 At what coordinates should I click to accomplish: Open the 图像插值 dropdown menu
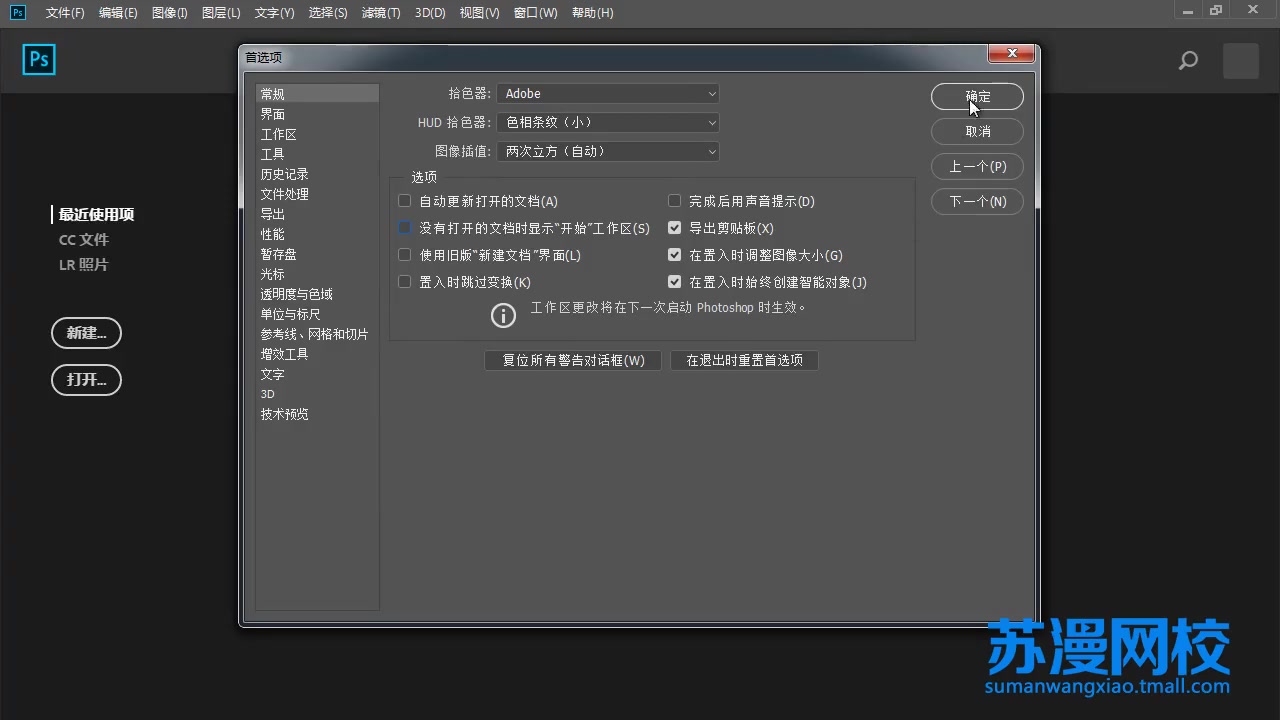[608, 151]
